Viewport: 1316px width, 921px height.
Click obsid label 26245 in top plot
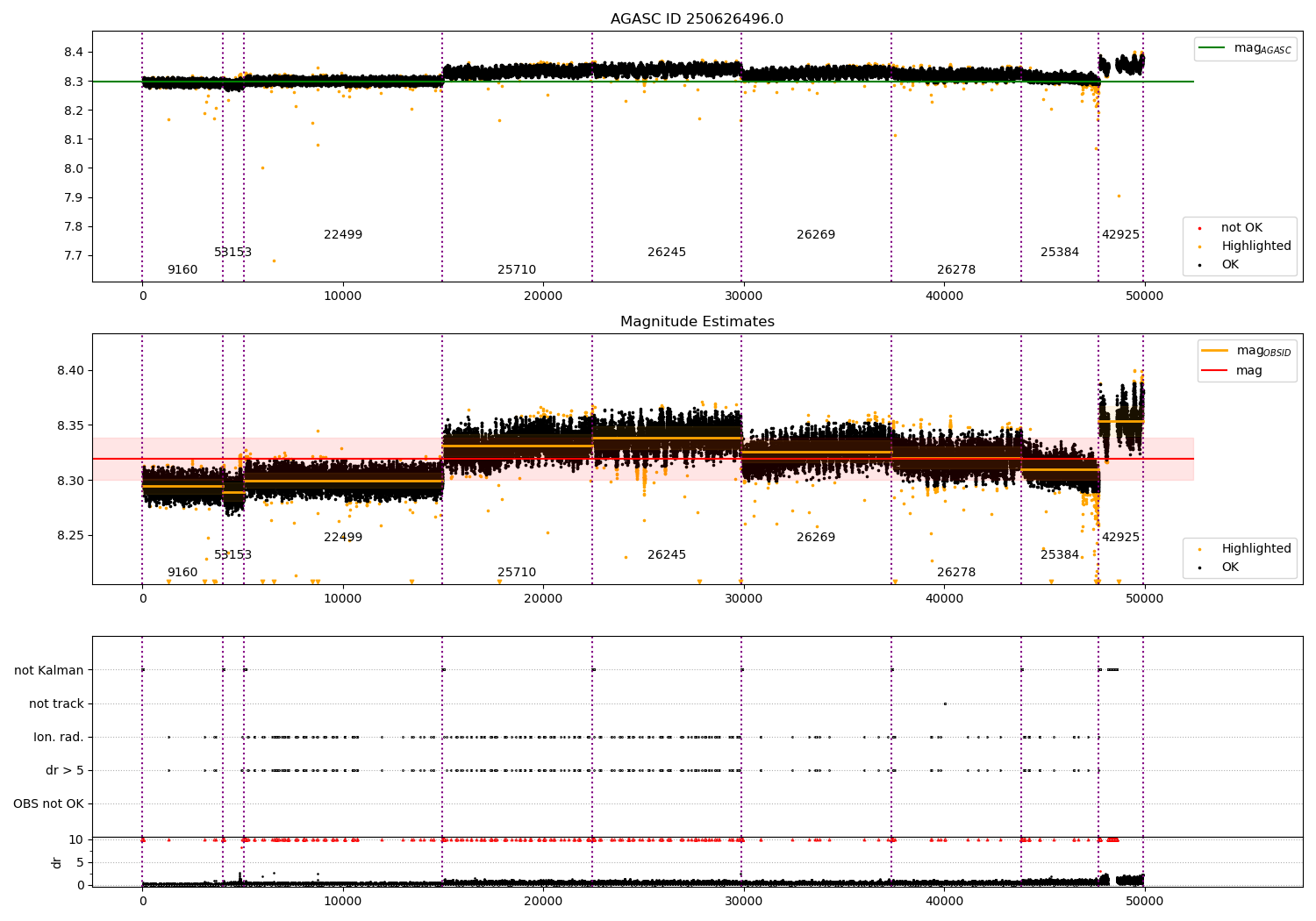pos(667,253)
